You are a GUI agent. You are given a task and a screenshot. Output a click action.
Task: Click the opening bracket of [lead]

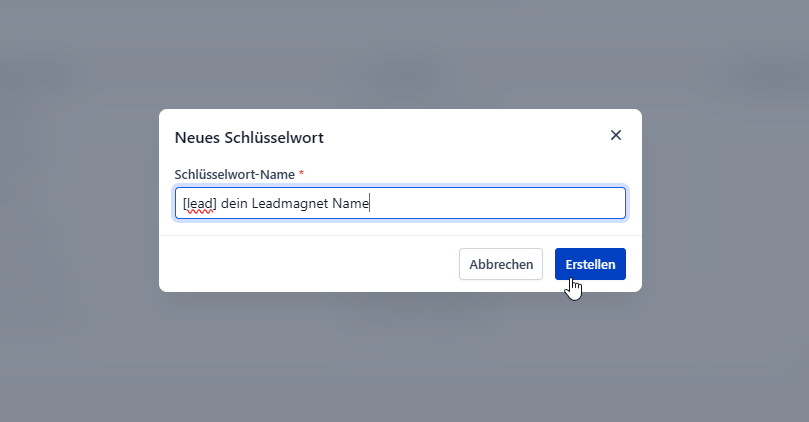[184, 204]
